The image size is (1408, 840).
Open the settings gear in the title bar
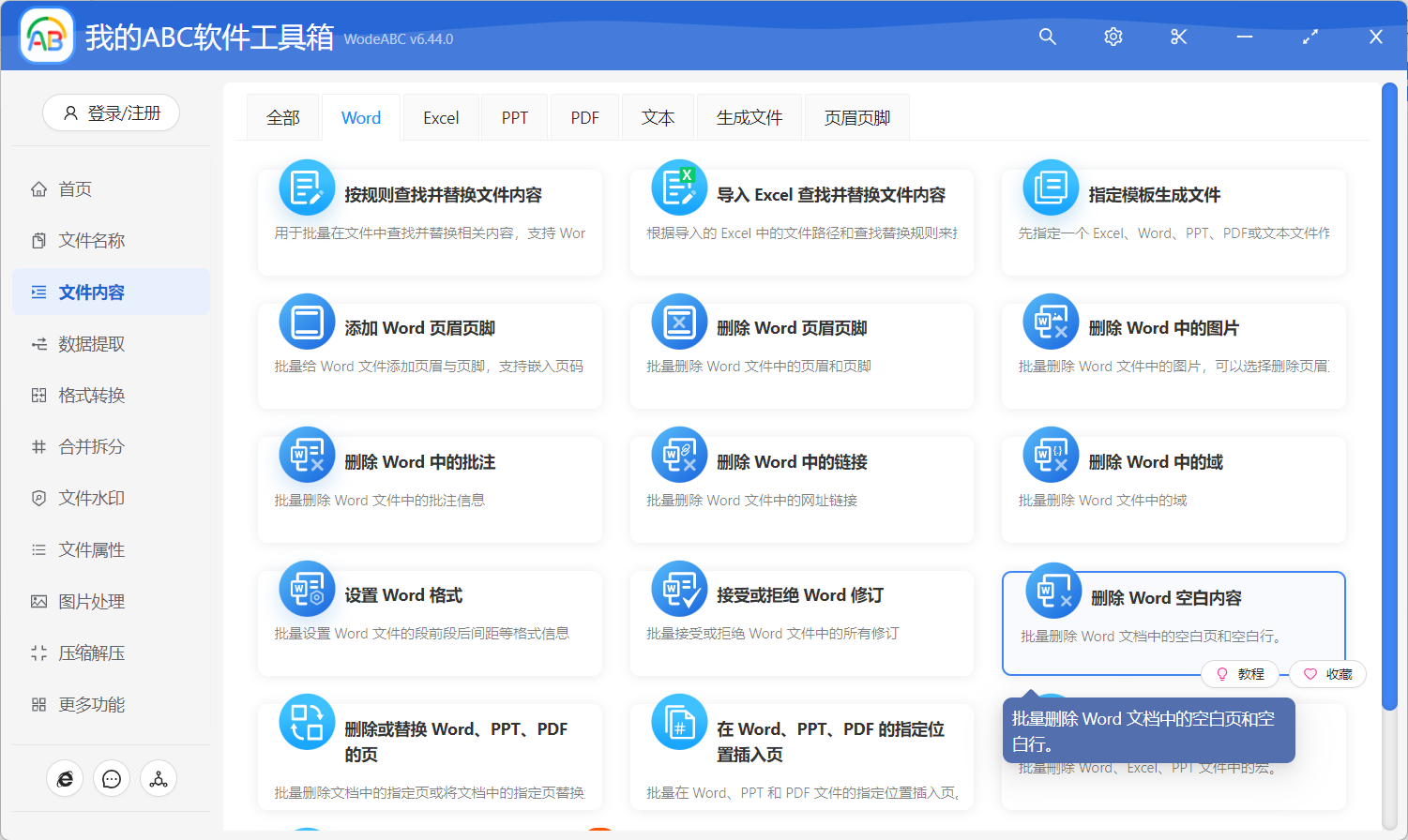(x=1113, y=37)
